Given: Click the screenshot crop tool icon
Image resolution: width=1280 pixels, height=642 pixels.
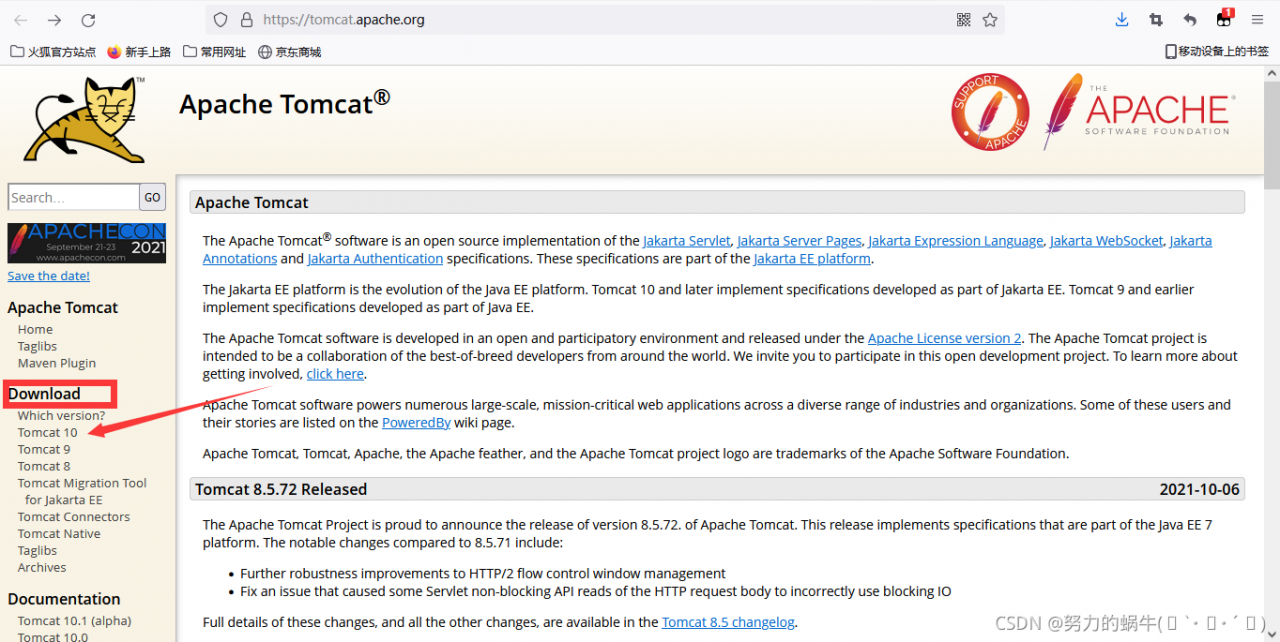Looking at the screenshot, I should click(1156, 20).
